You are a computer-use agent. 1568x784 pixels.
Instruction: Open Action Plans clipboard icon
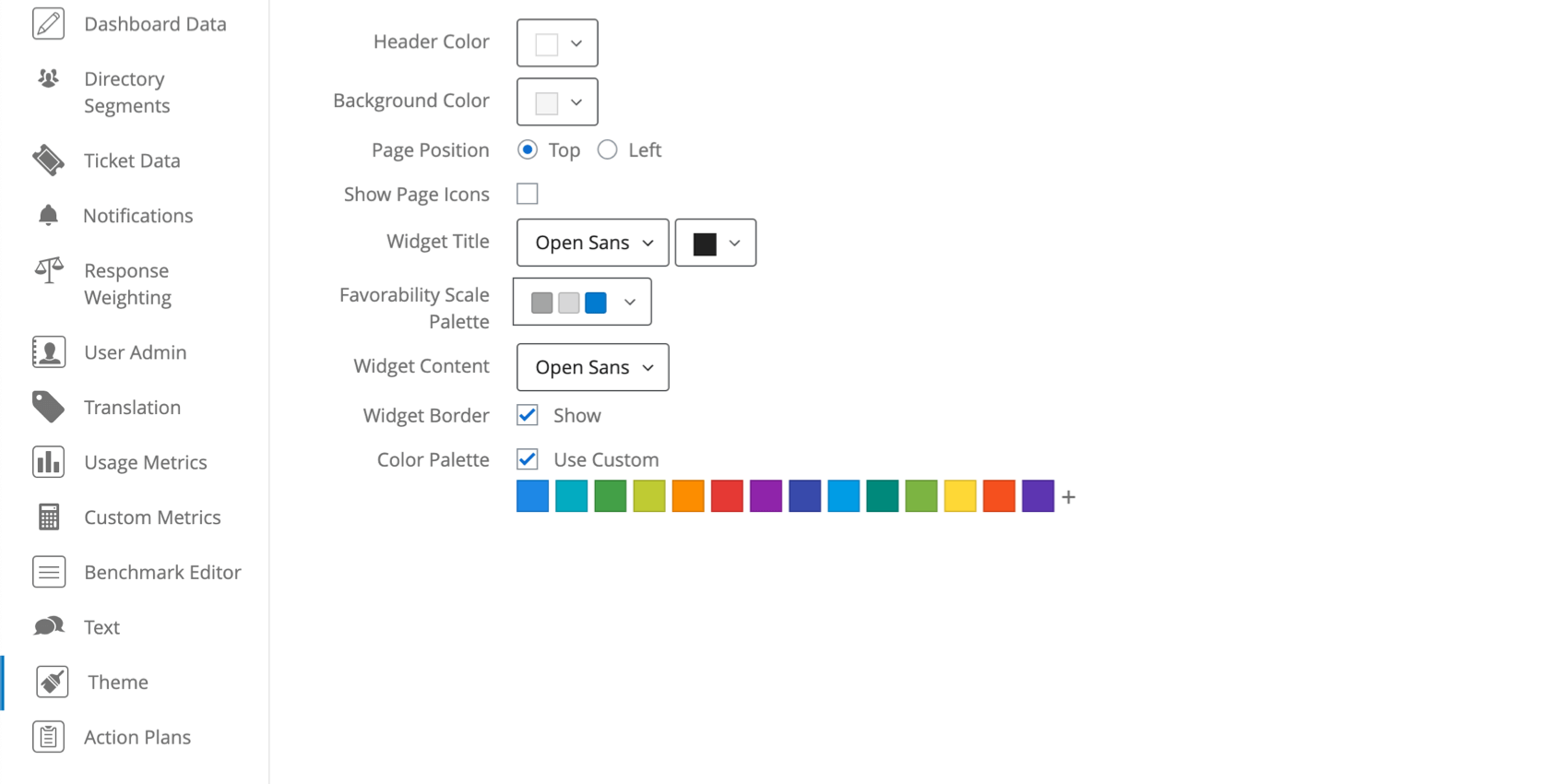click(x=48, y=737)
